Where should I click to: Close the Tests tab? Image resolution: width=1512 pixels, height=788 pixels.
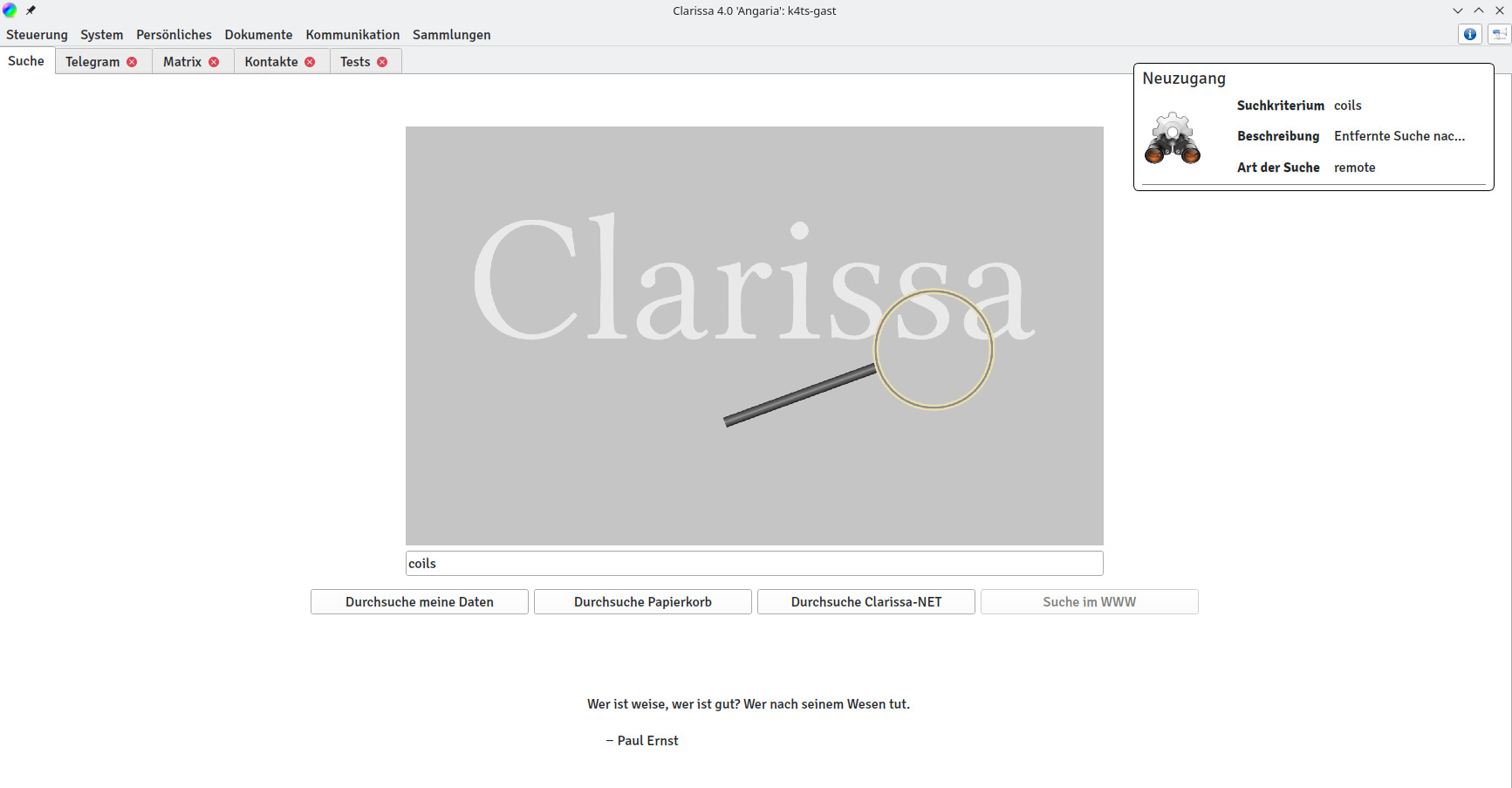pyautogui.click(x=382, y=62)
